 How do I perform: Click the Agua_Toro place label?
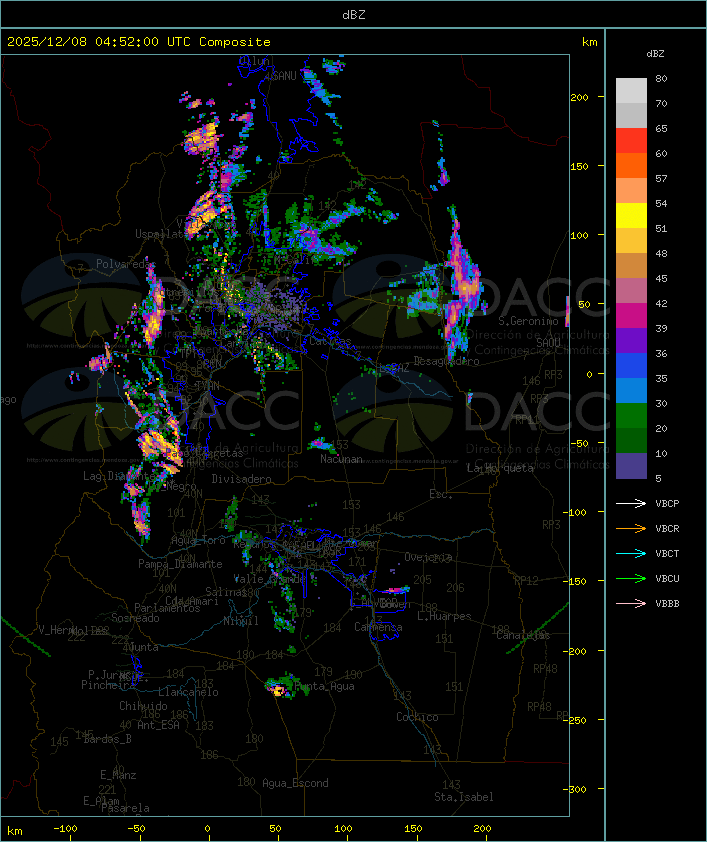(198, 540)
